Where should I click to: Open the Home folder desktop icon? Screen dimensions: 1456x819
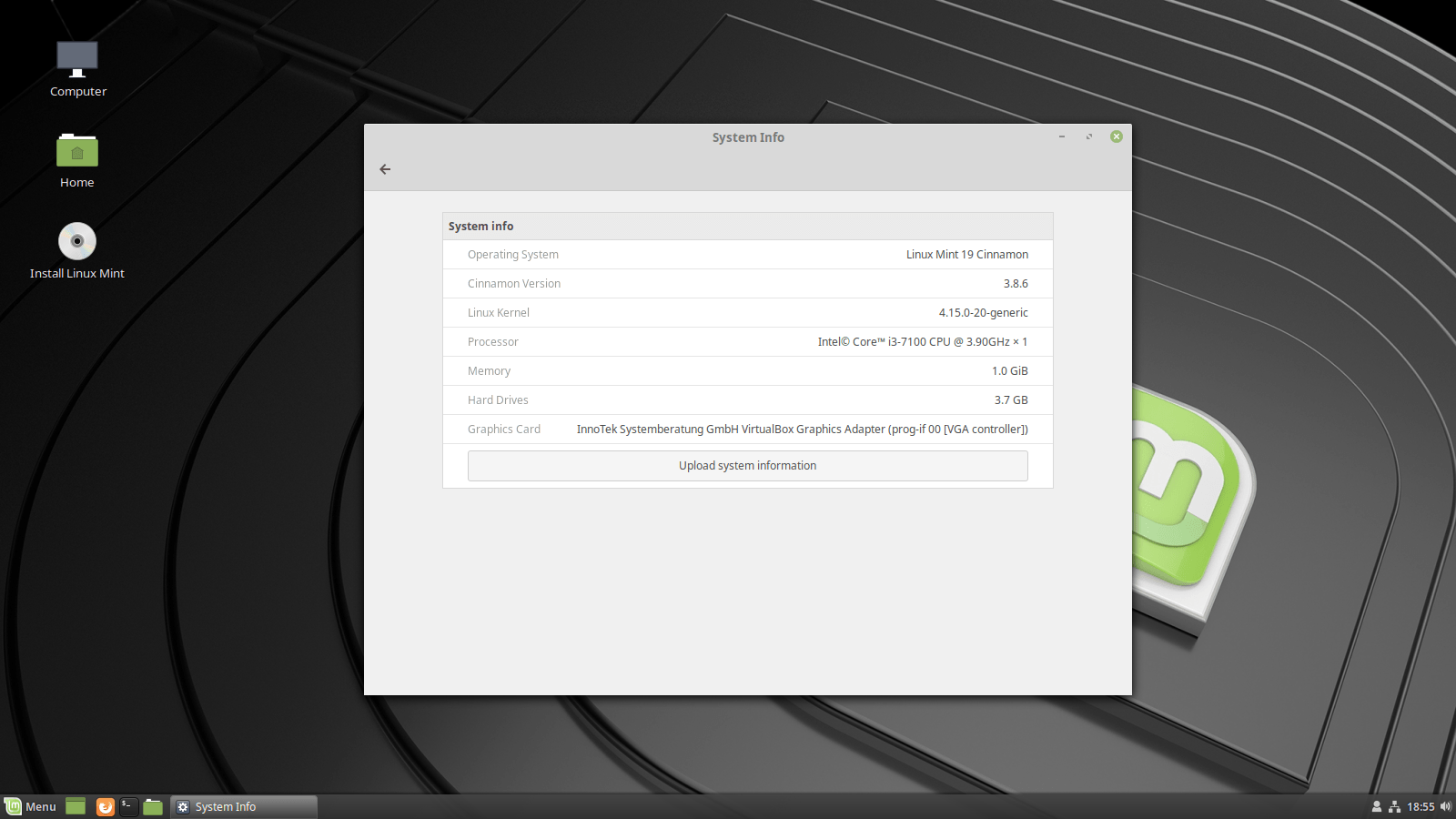pos(77,160)
